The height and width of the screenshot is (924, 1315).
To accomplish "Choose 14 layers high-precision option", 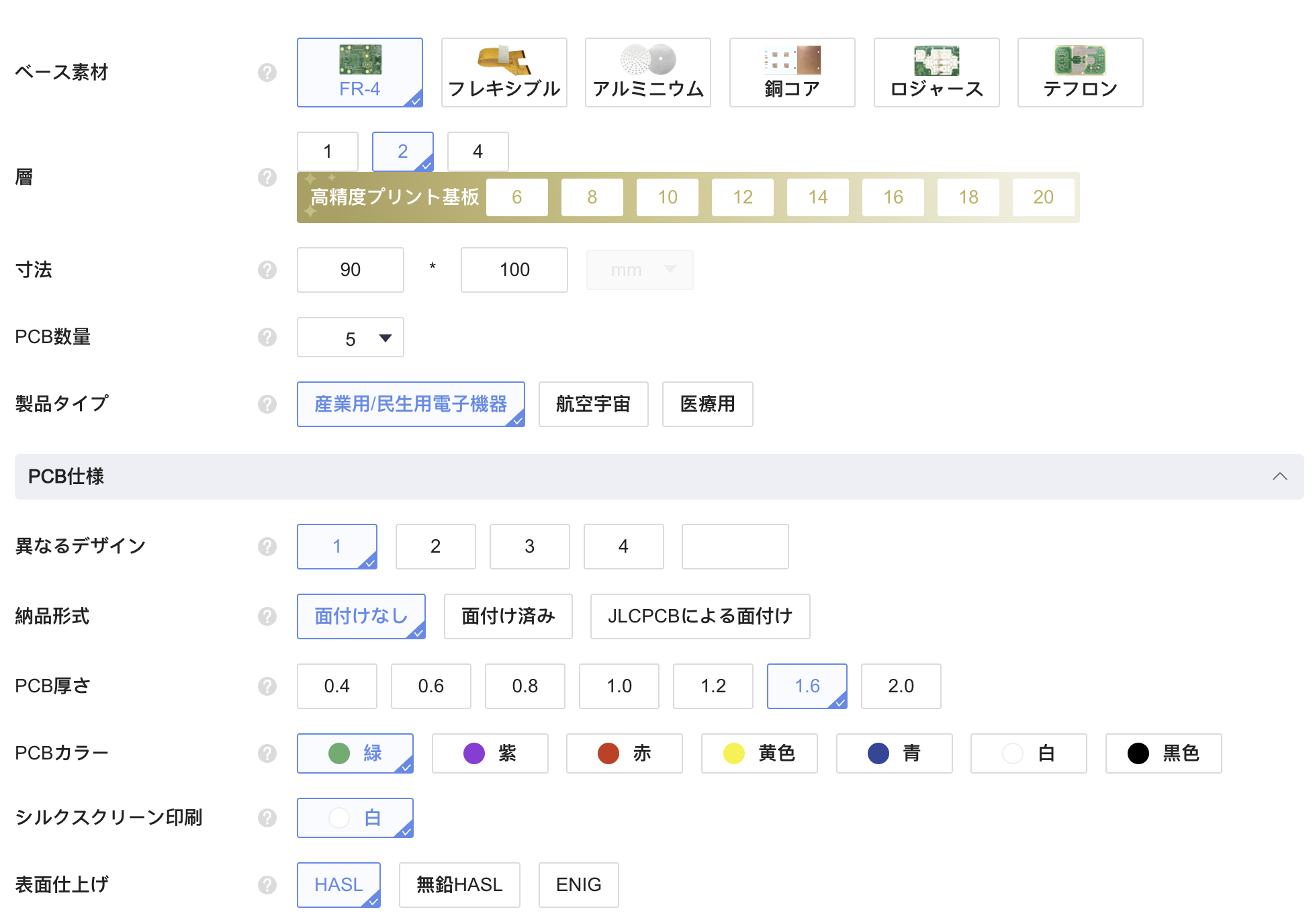I will (818, 197).
